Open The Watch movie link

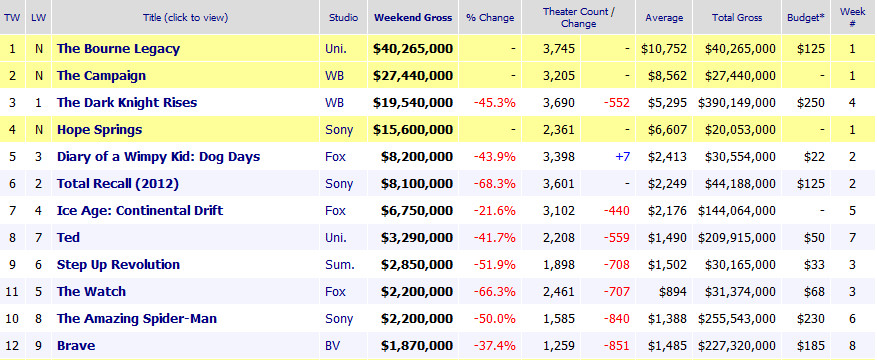[91, 291]
